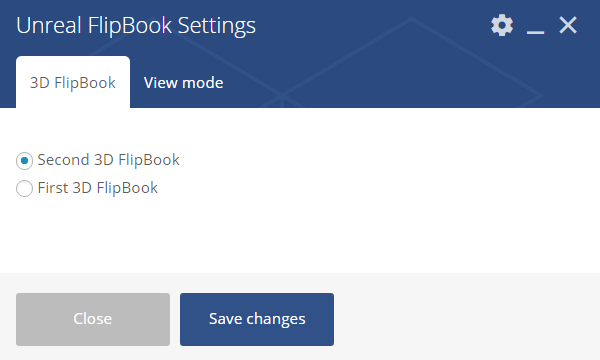Viewport: 600px width, 360px height.
Task: Open the 3D FlipBook tab
Action: [73, 82]
